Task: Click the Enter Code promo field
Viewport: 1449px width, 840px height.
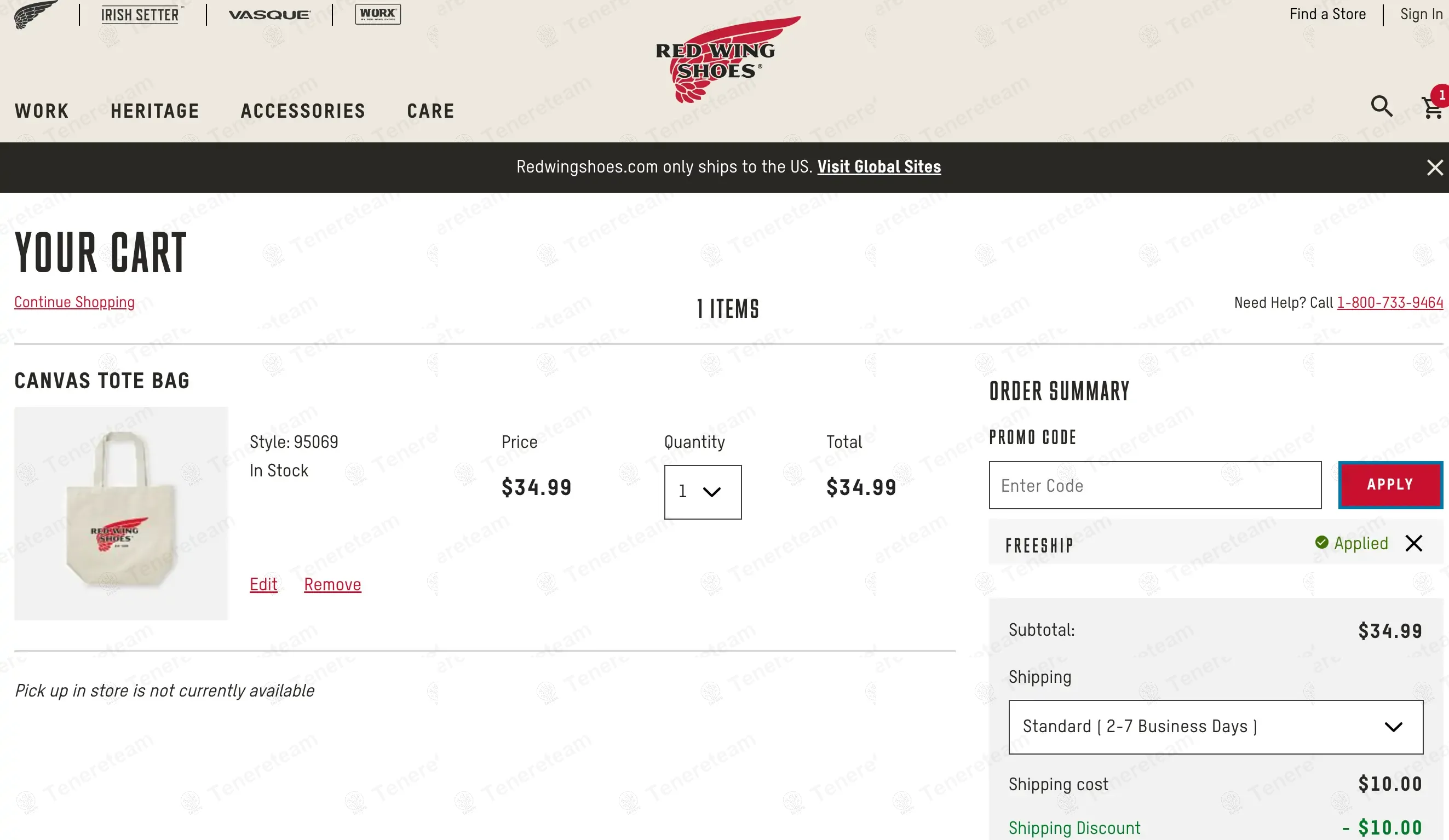Action: tap(1154, 486)
